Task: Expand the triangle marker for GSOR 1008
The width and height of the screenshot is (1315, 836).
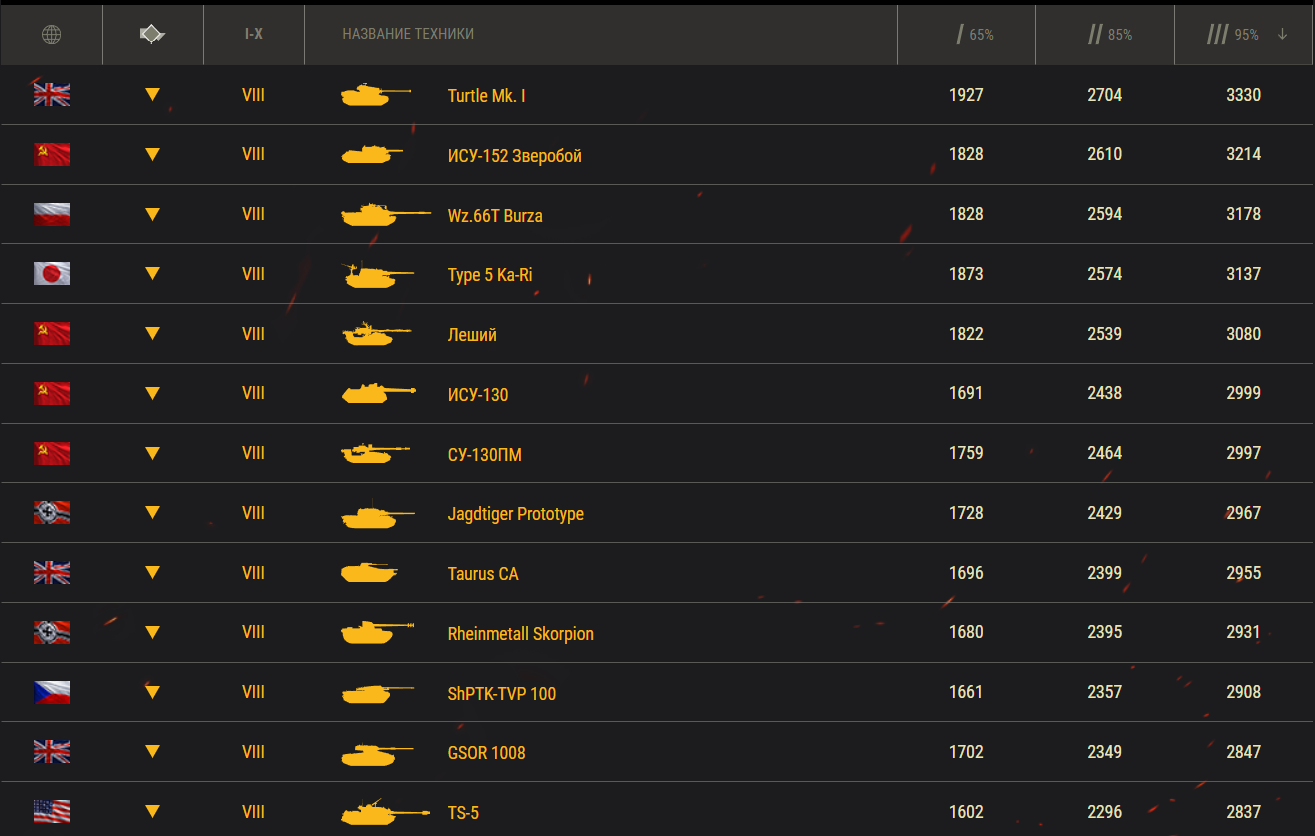Action: [x=152, y=752]
